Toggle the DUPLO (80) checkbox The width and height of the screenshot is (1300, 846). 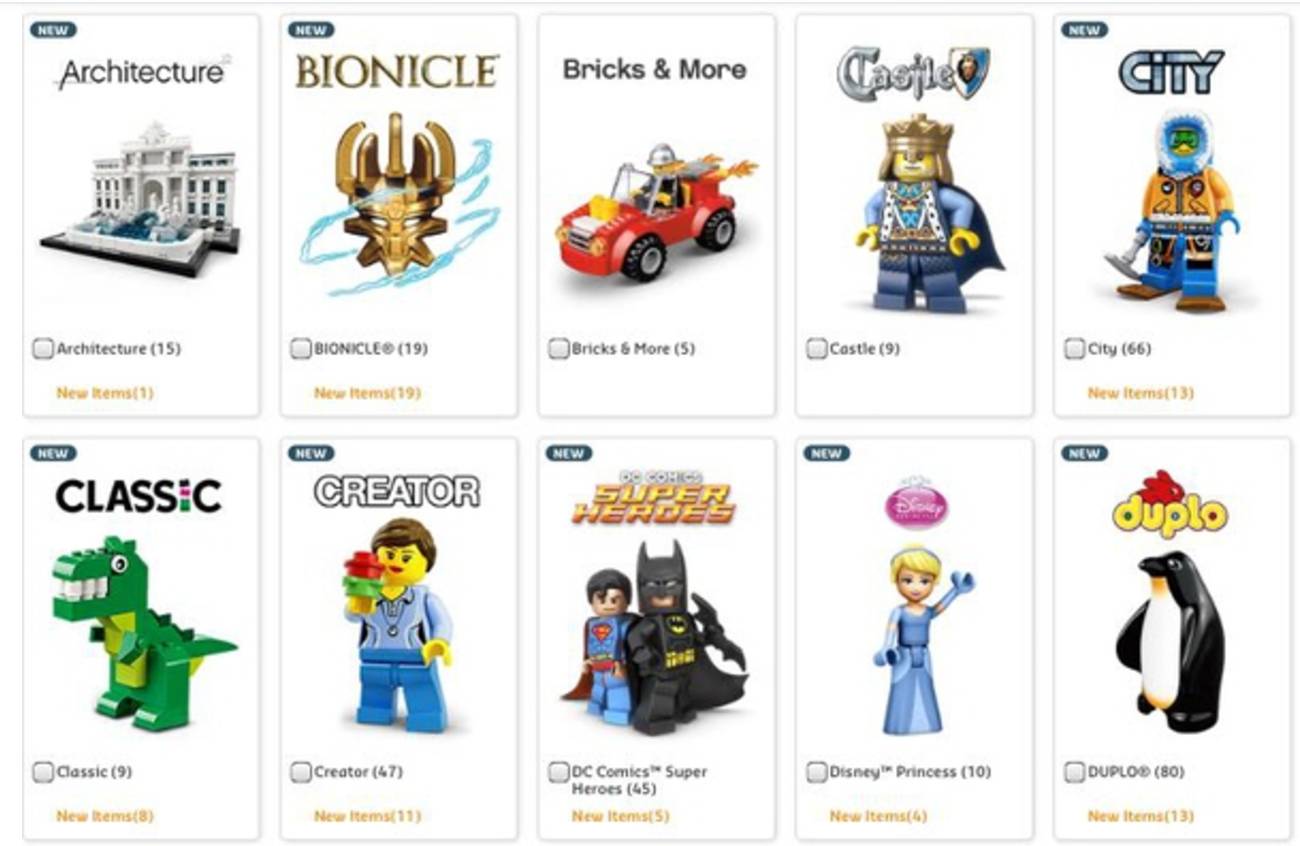pos(1074,772)
